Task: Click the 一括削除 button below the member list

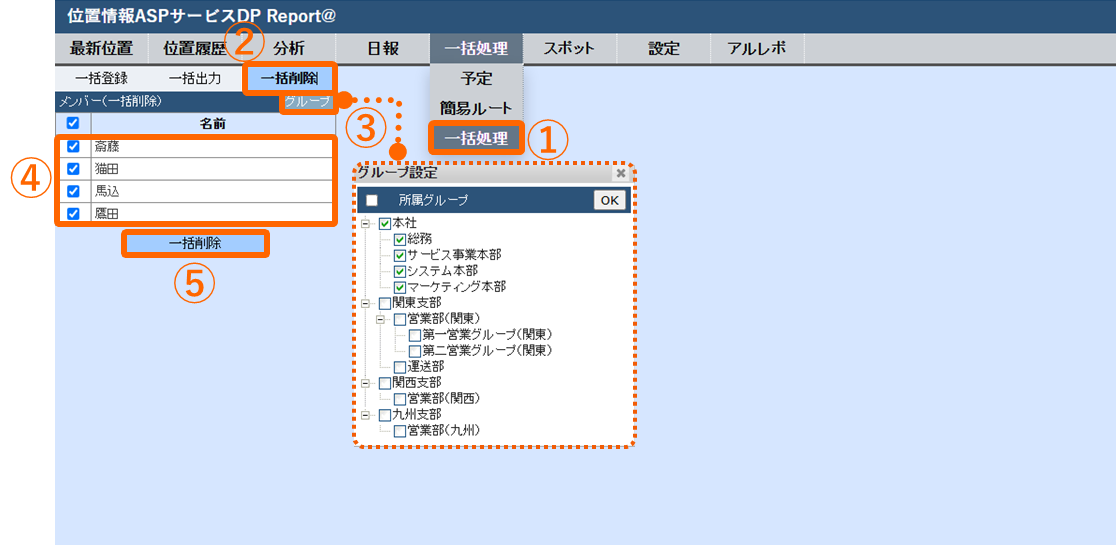Action: tap(195, 243)
